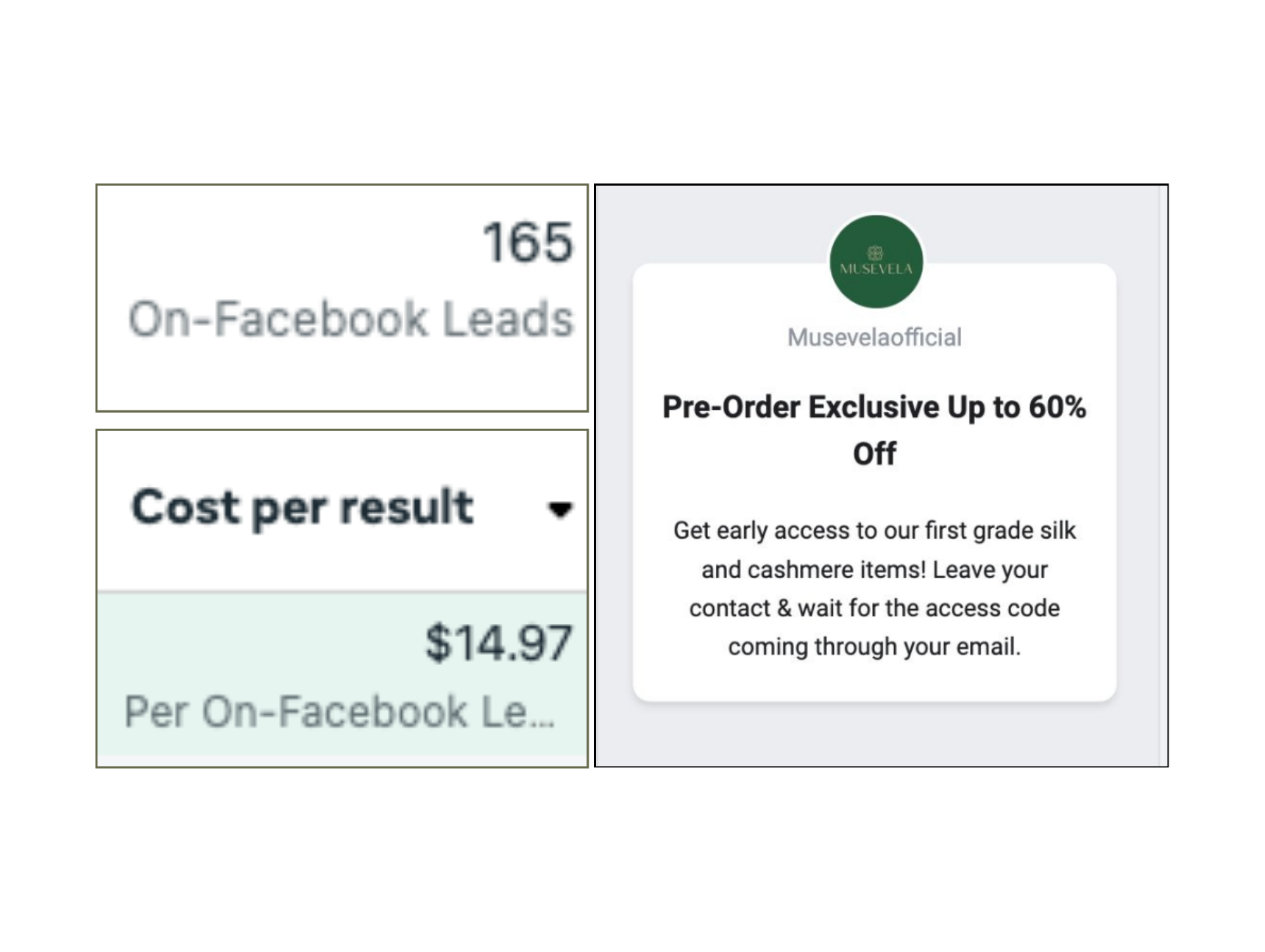
Task: Click the word Off below the headline
Action: pyautogui.click(x=874, y=454)
